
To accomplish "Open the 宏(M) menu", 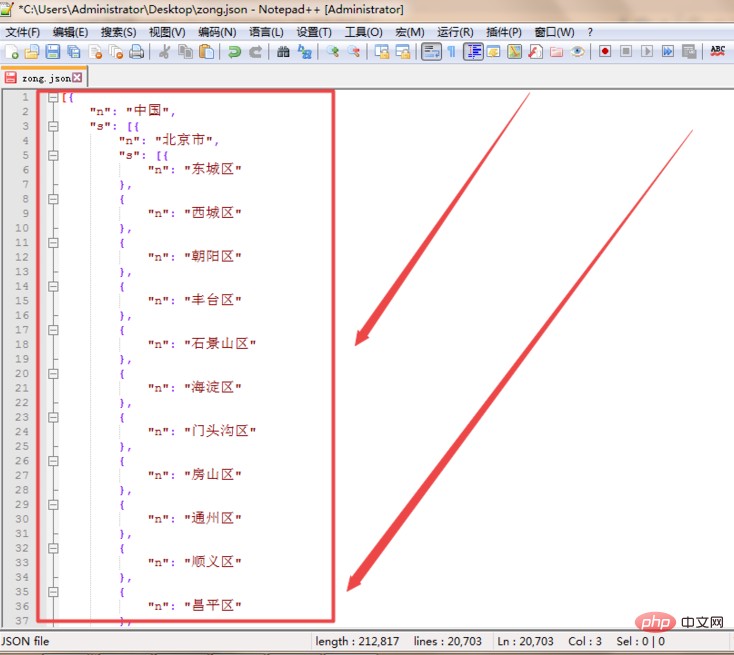I will coord(410,32).
